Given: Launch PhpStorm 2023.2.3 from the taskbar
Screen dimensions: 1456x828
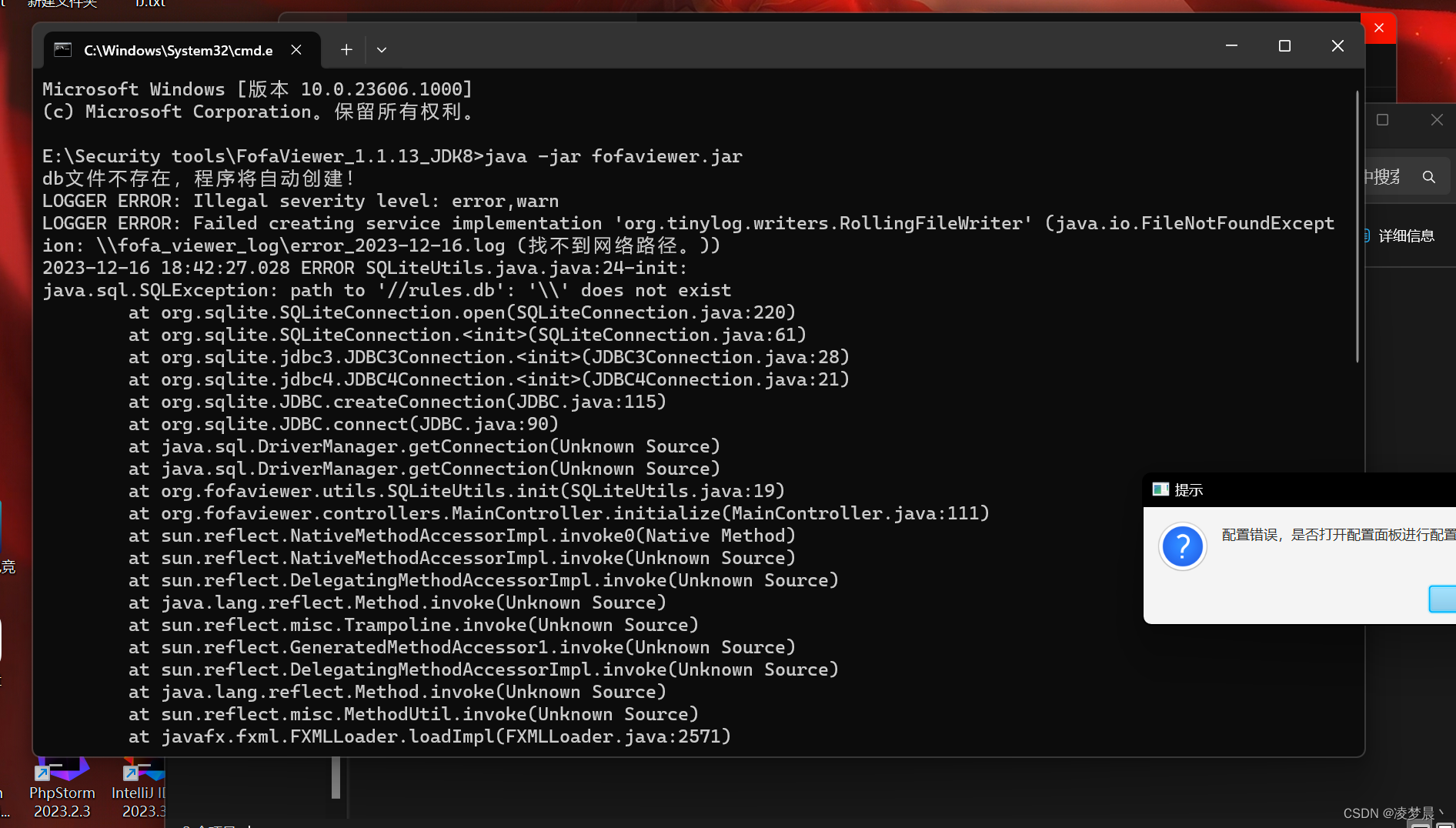Looking at the screenshot, I should (62, 785).
